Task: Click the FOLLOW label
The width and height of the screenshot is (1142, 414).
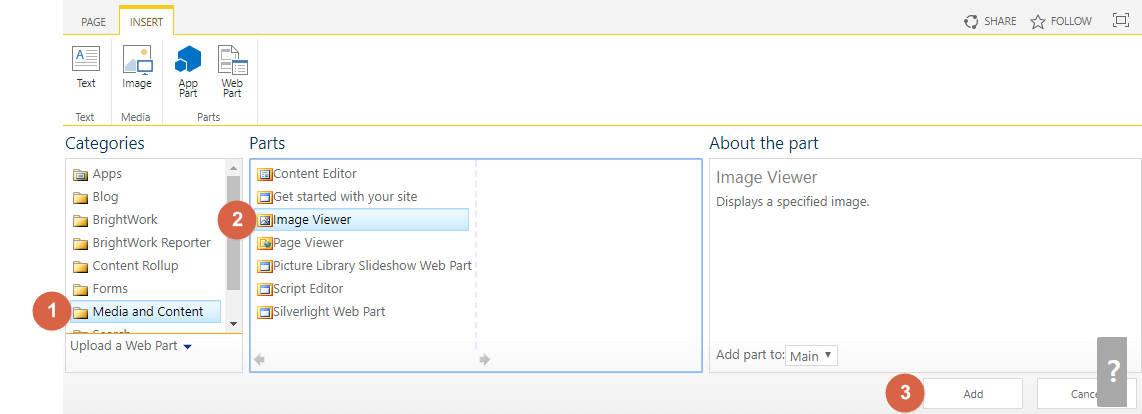Action: (x=1071, y=22)
